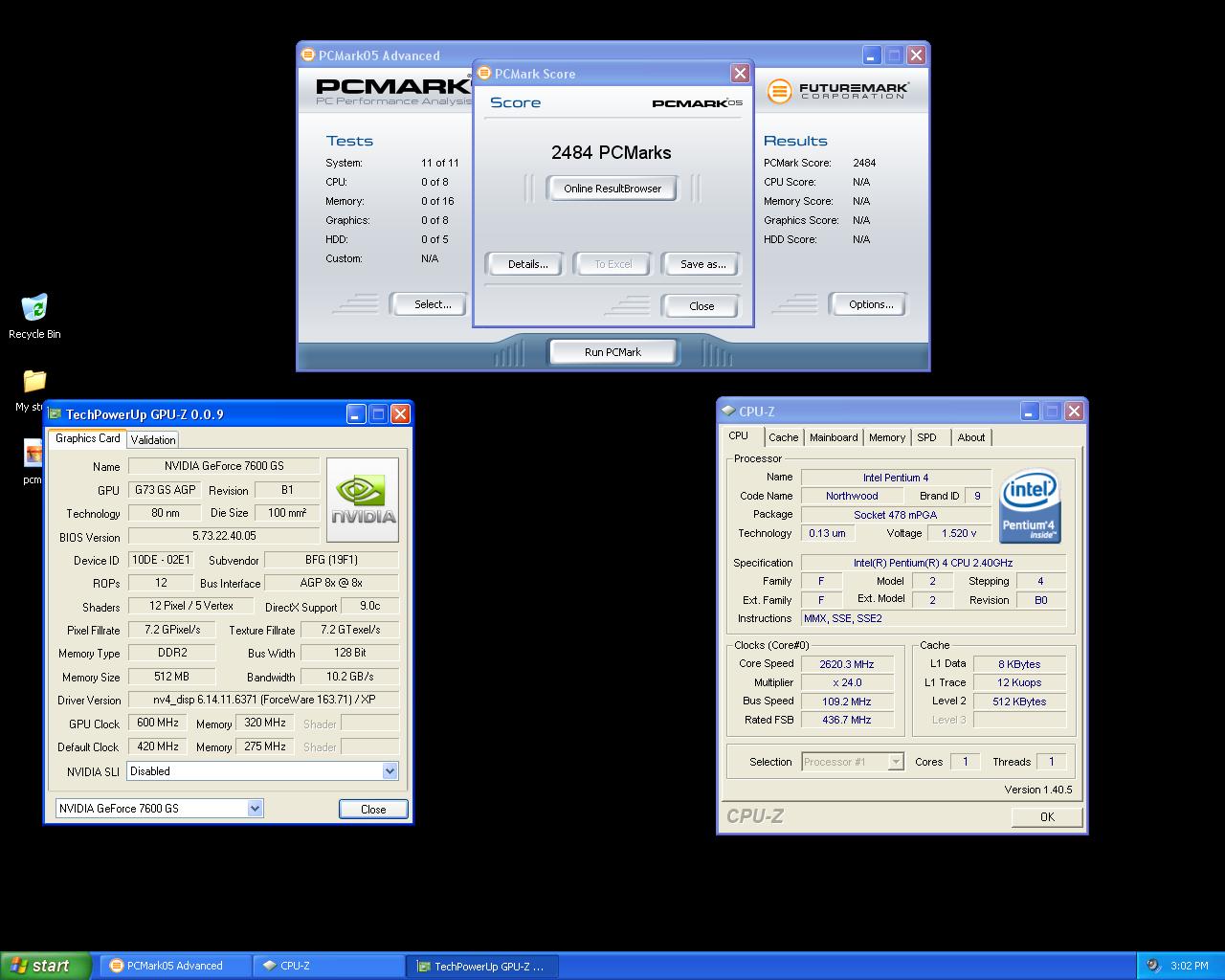
Task: Select the Graphics Card tab in GPU-Z
Action: click(88, 438)
